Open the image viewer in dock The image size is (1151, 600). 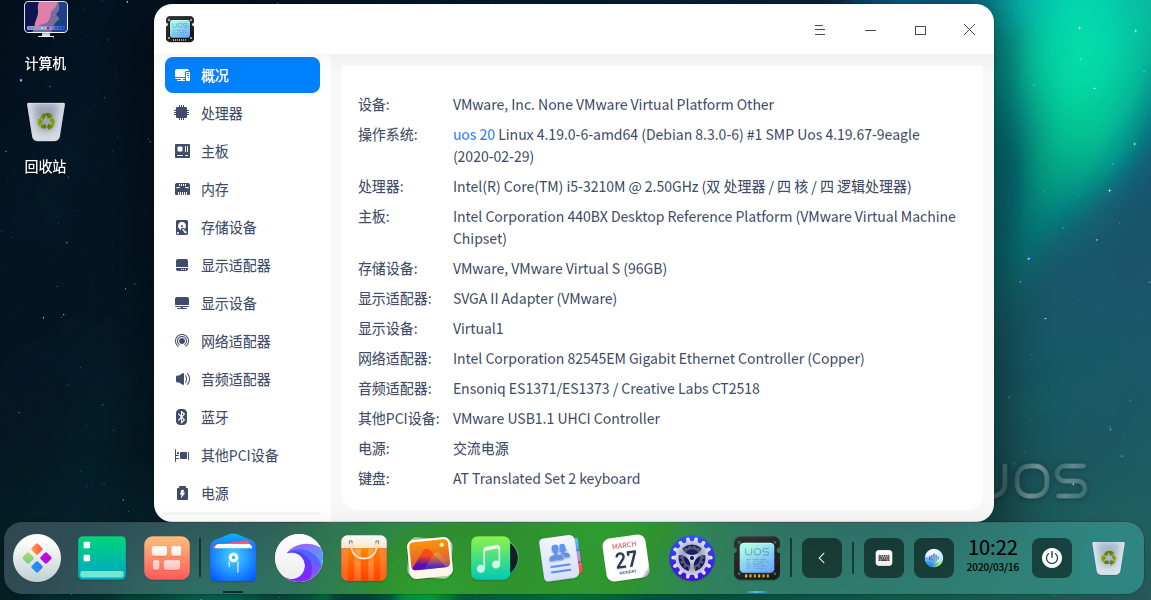click(429, 558)
